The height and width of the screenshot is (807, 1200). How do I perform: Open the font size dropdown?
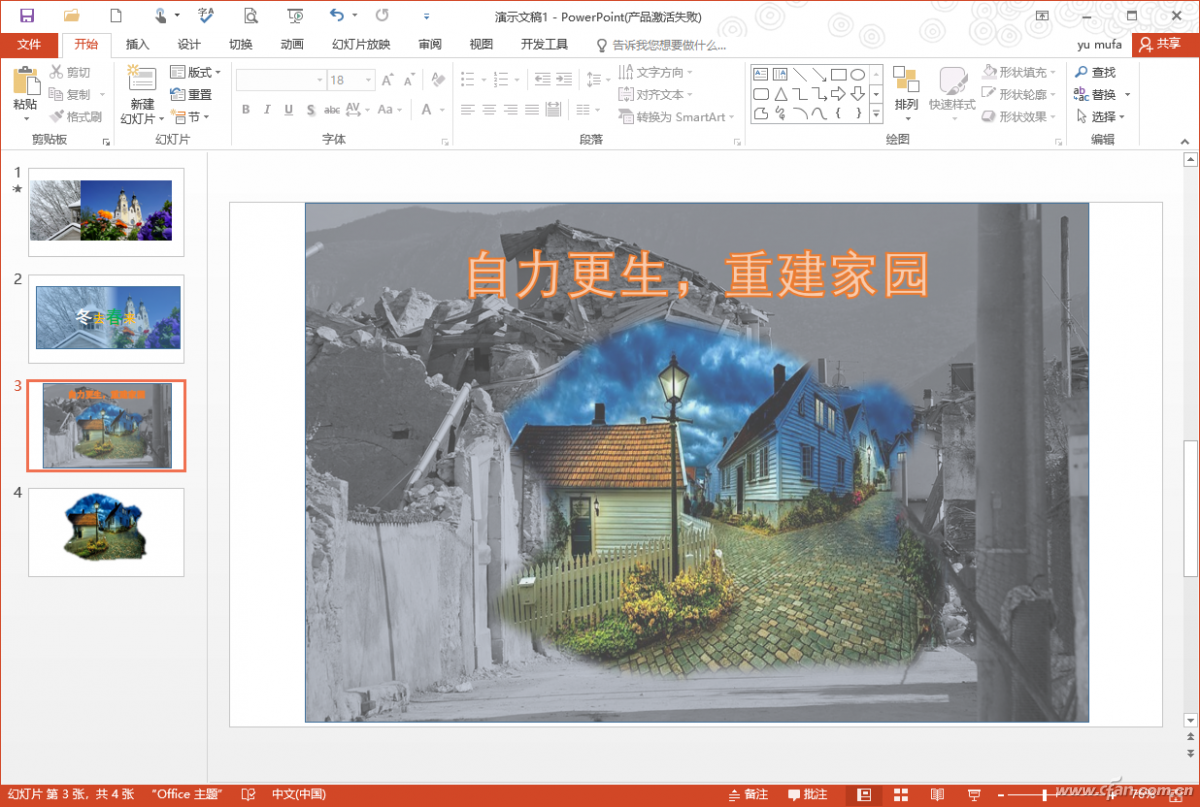point(369,80)
